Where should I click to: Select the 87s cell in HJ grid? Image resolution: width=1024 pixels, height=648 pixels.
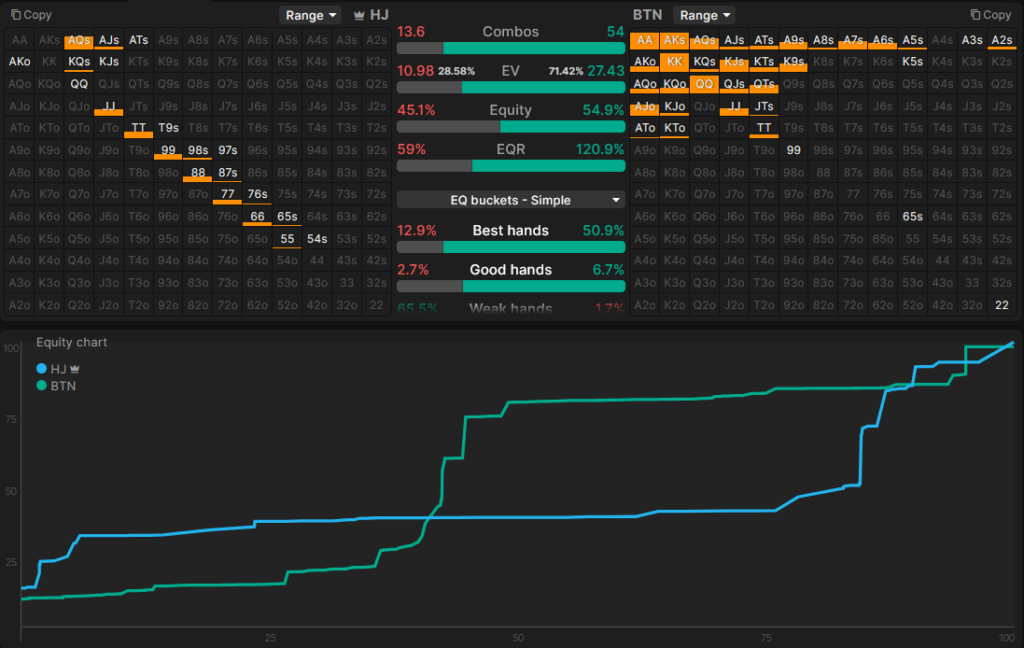[x=228, y=172]
